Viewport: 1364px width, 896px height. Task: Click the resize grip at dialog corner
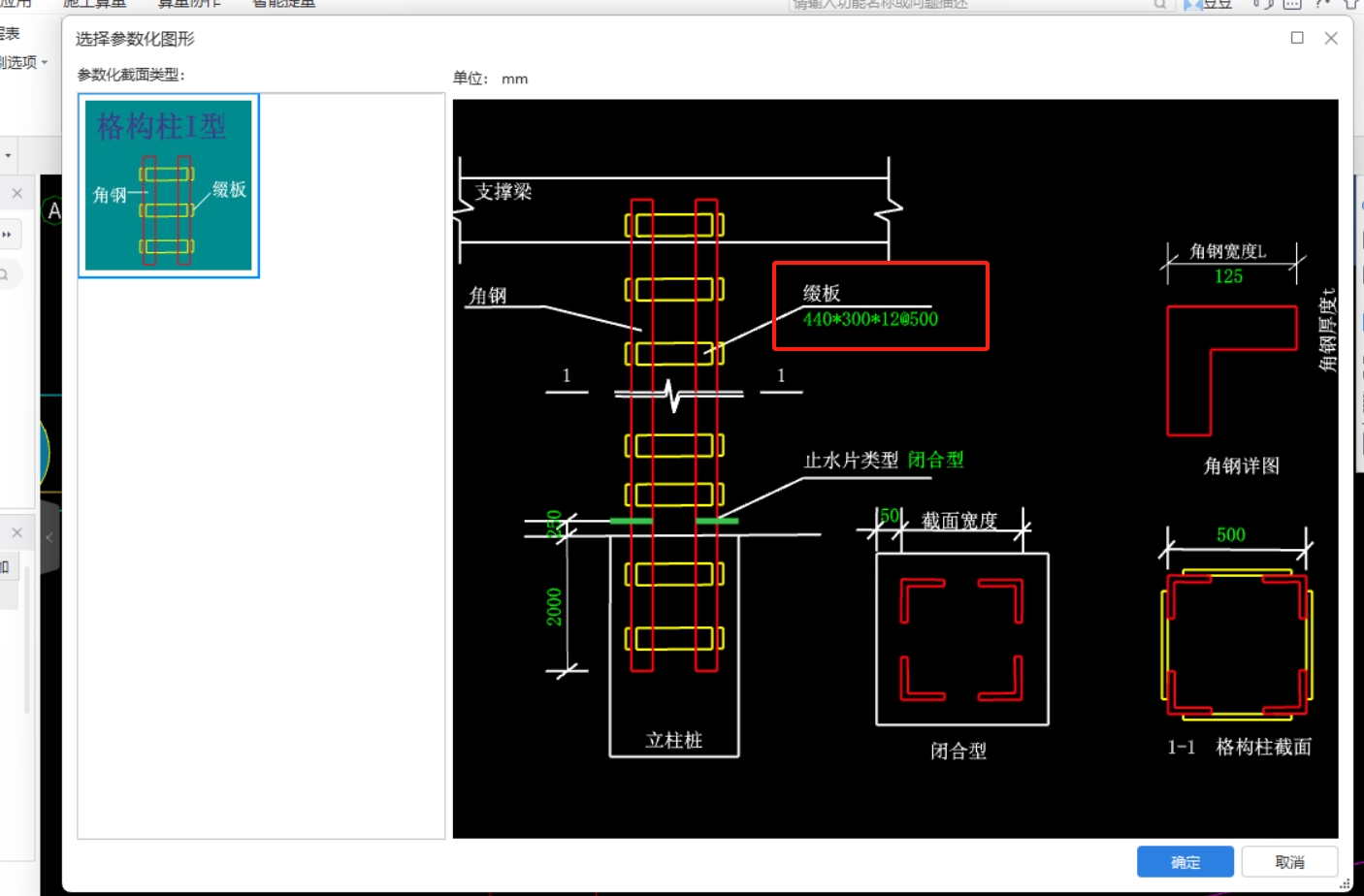(x=1345, y=883)
